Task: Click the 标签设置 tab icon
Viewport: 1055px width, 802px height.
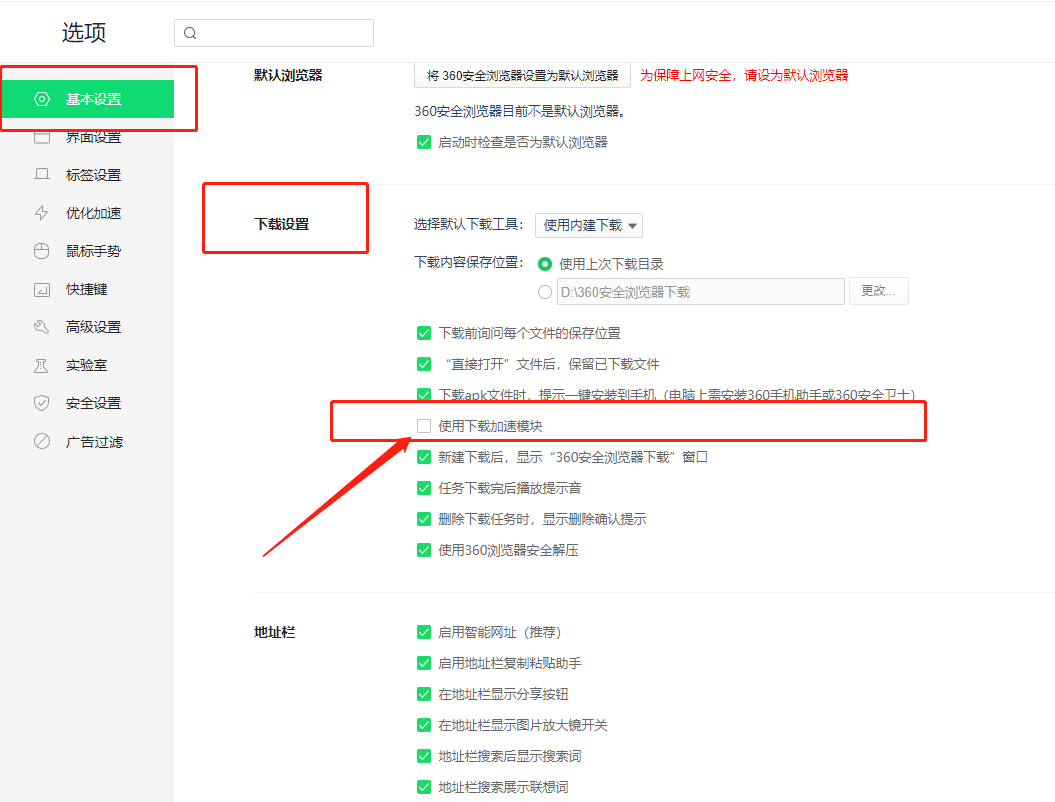Action: click(x=42, y=174)
